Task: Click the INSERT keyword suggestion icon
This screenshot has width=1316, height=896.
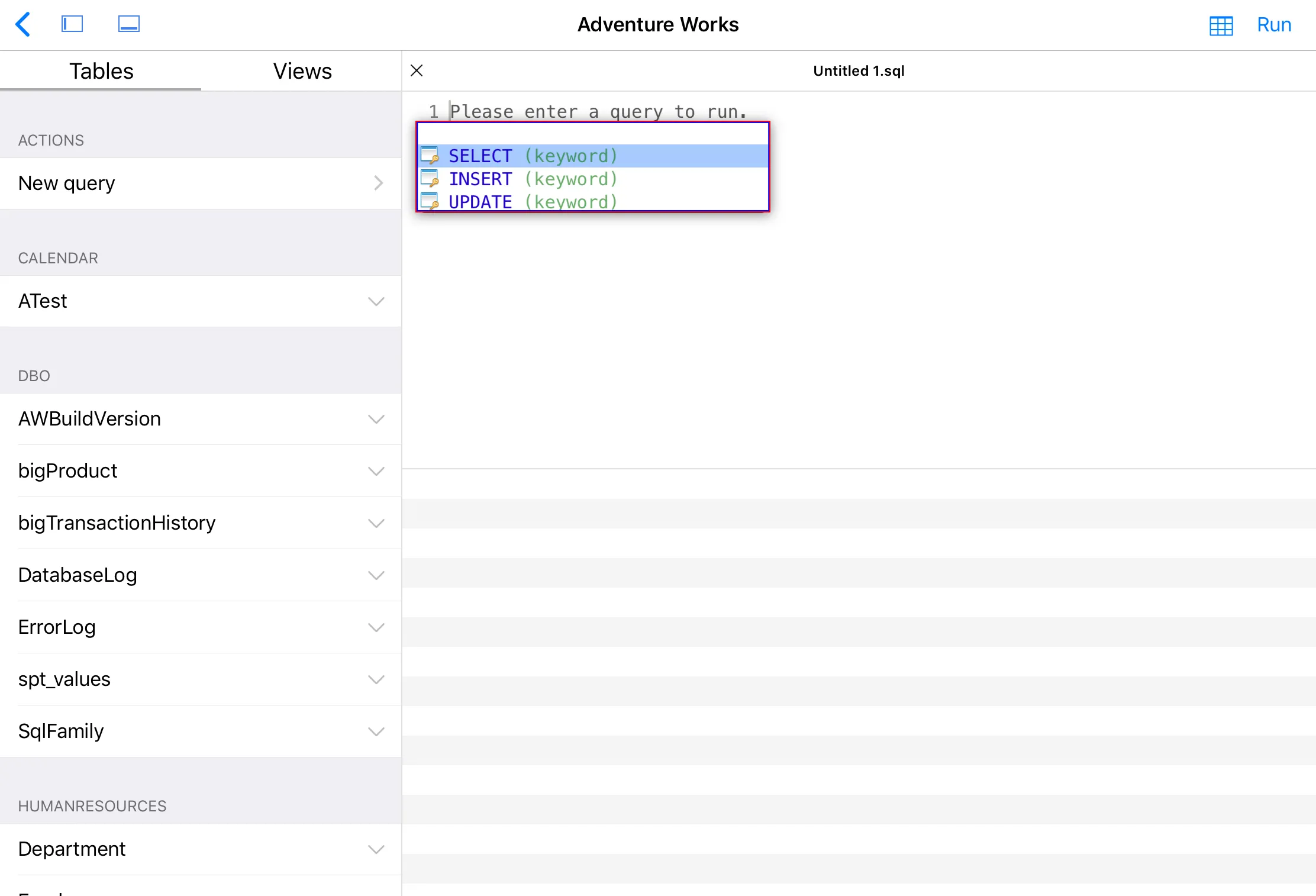Action: (x=430, y=179)
